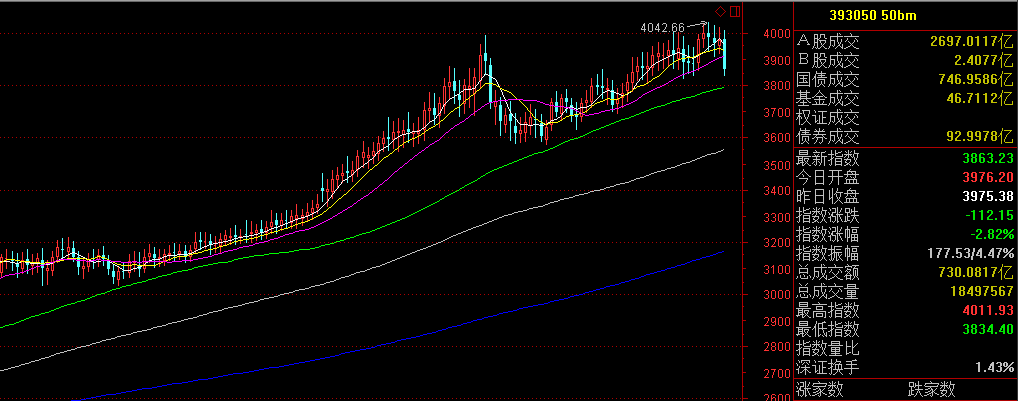Select the 总成交额 label
The width and height of the screenshot is (1018, 401).
tap(828, 272)
